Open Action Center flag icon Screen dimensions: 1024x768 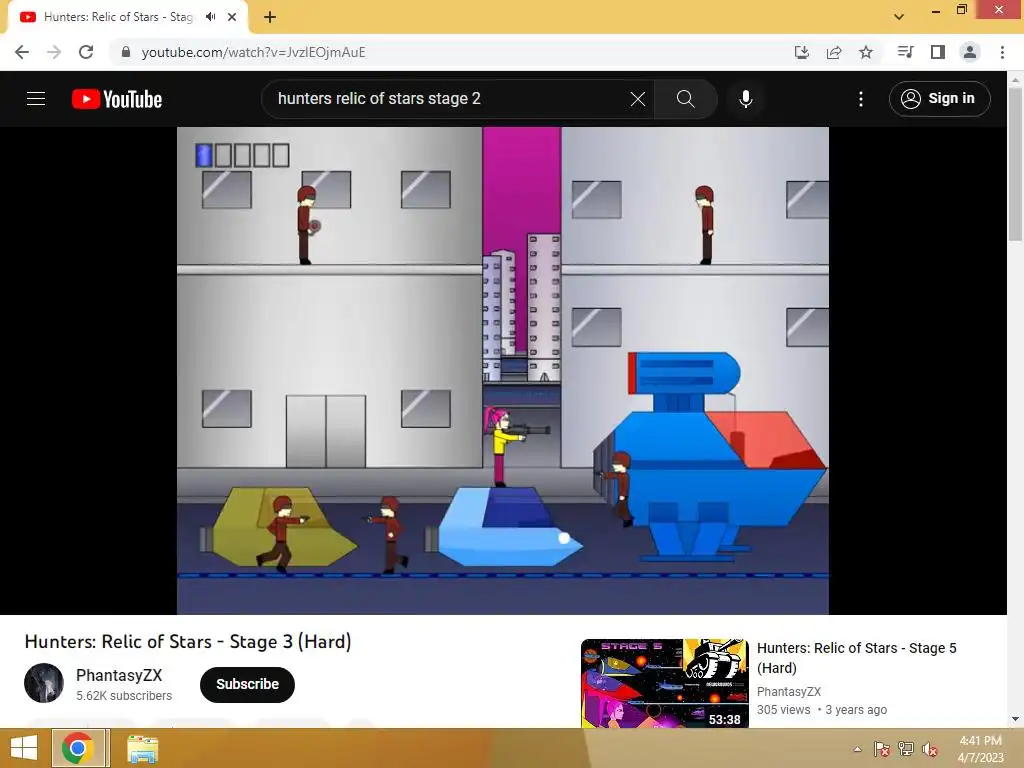tap(882, 749)
